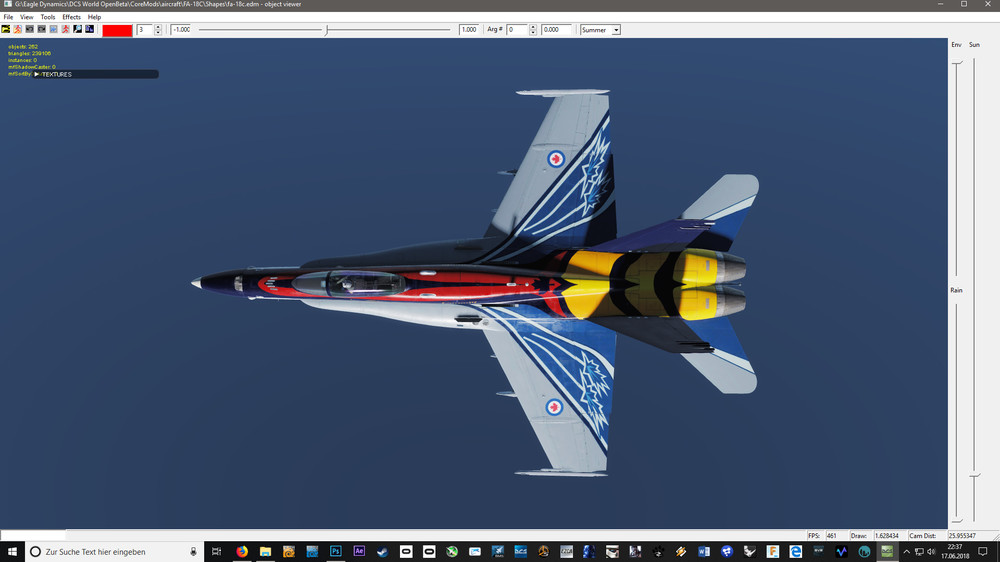Click the blue arrow toolbar icon
Viewport: 1000px width, 562px height.
54,29
